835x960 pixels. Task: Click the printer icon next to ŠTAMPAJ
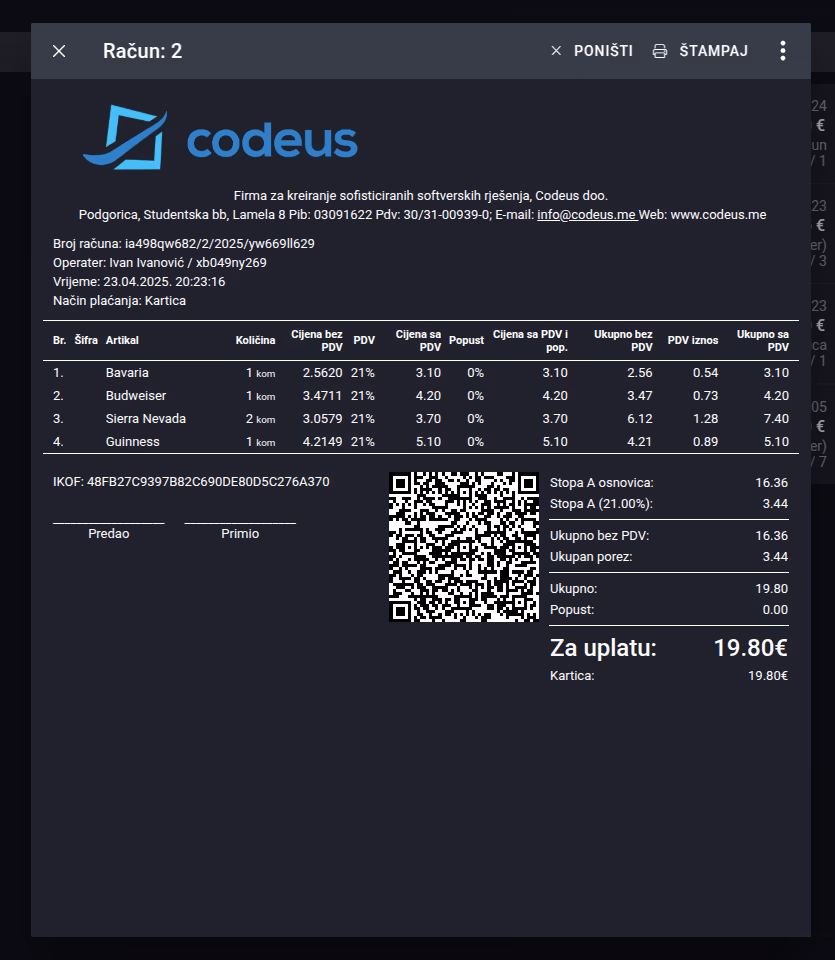point(660,51)
